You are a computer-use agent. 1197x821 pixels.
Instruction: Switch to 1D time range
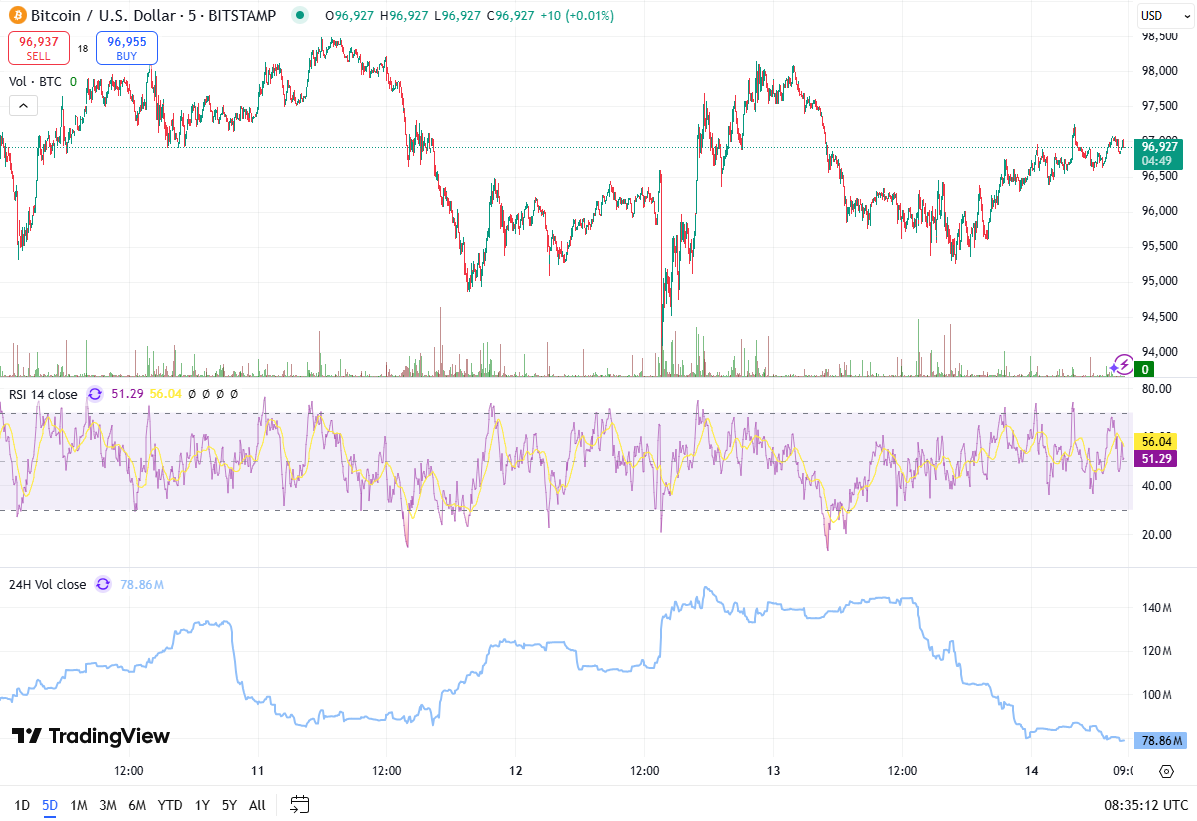tap(22, 805)
